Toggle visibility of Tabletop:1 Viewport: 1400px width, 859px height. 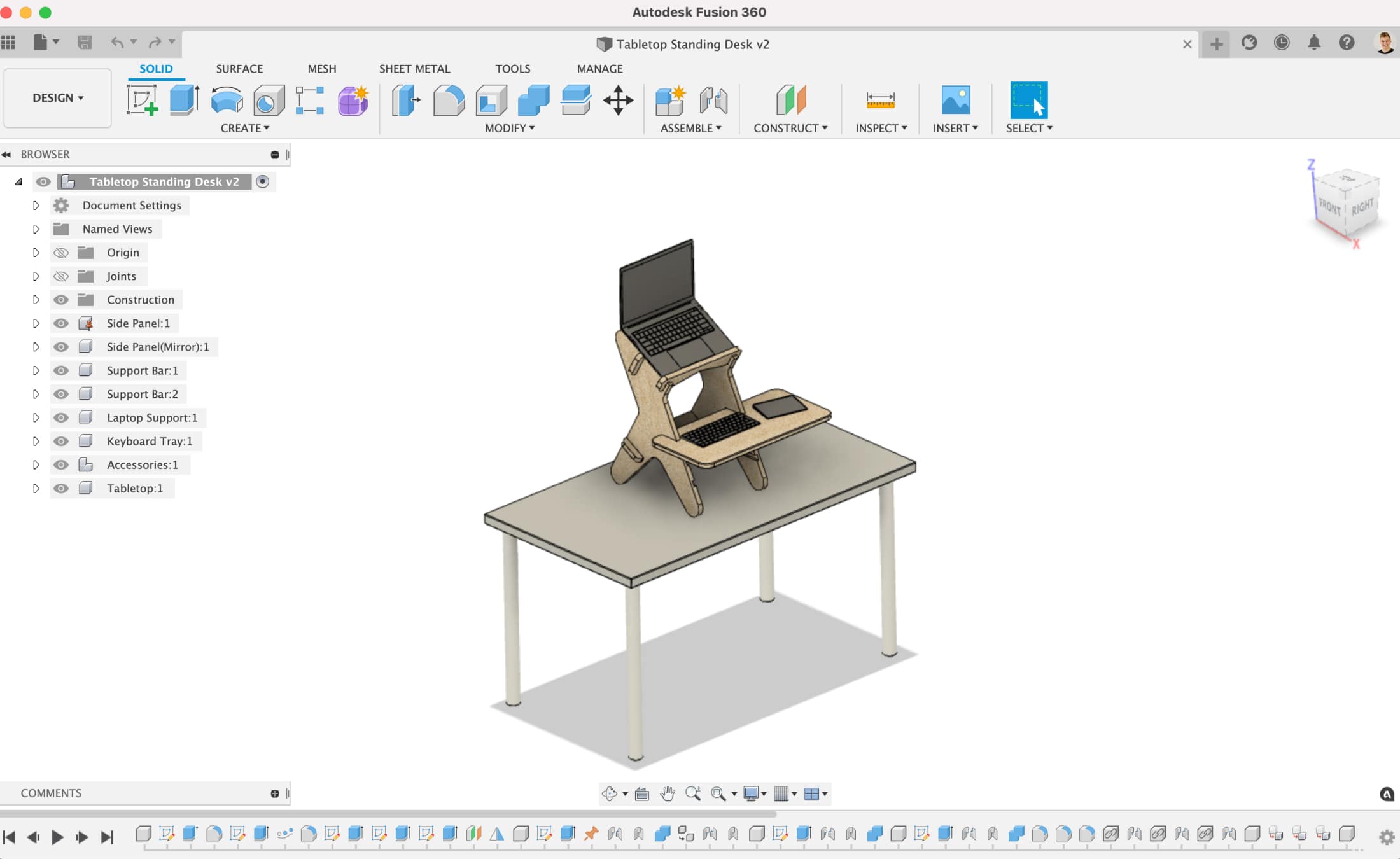pyautogui.click(x=61, y=488)
